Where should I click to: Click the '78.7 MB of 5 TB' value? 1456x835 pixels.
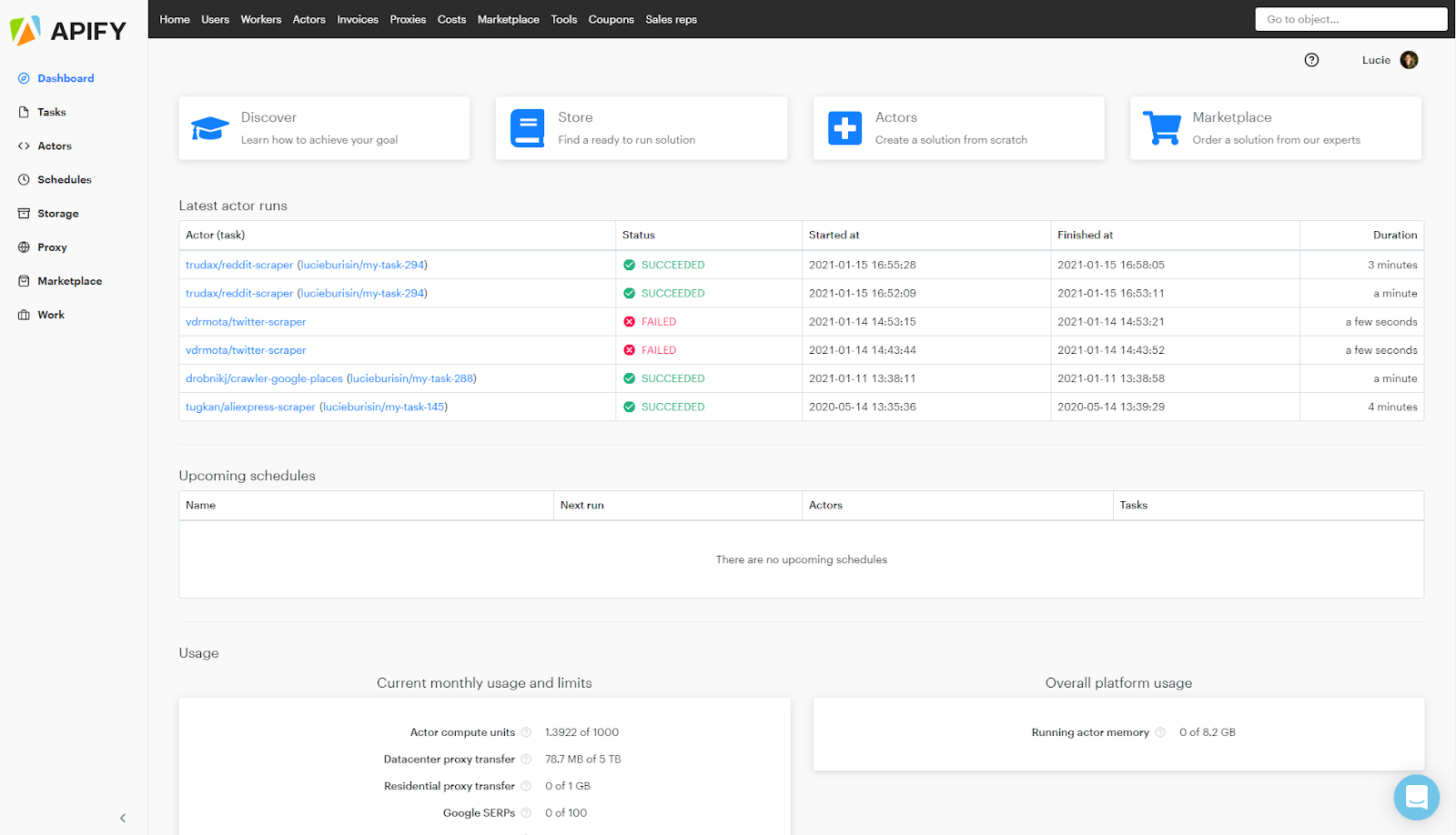pos(583,759)
